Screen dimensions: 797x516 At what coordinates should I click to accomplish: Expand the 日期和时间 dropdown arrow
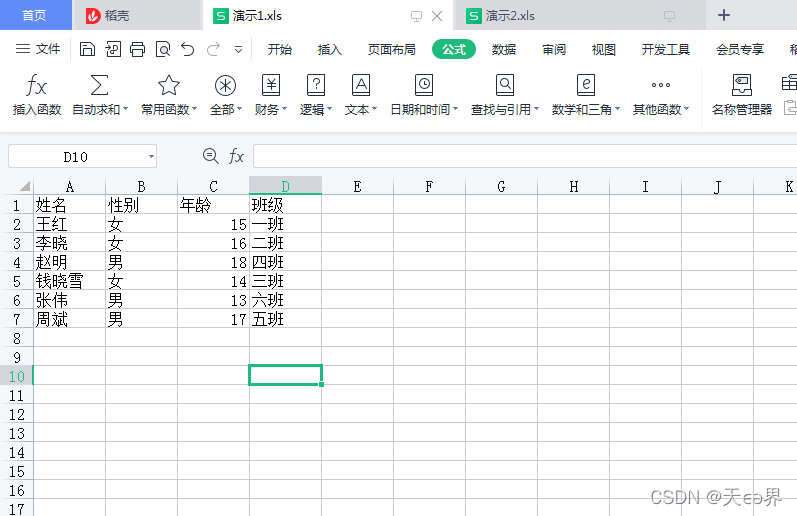455,109
